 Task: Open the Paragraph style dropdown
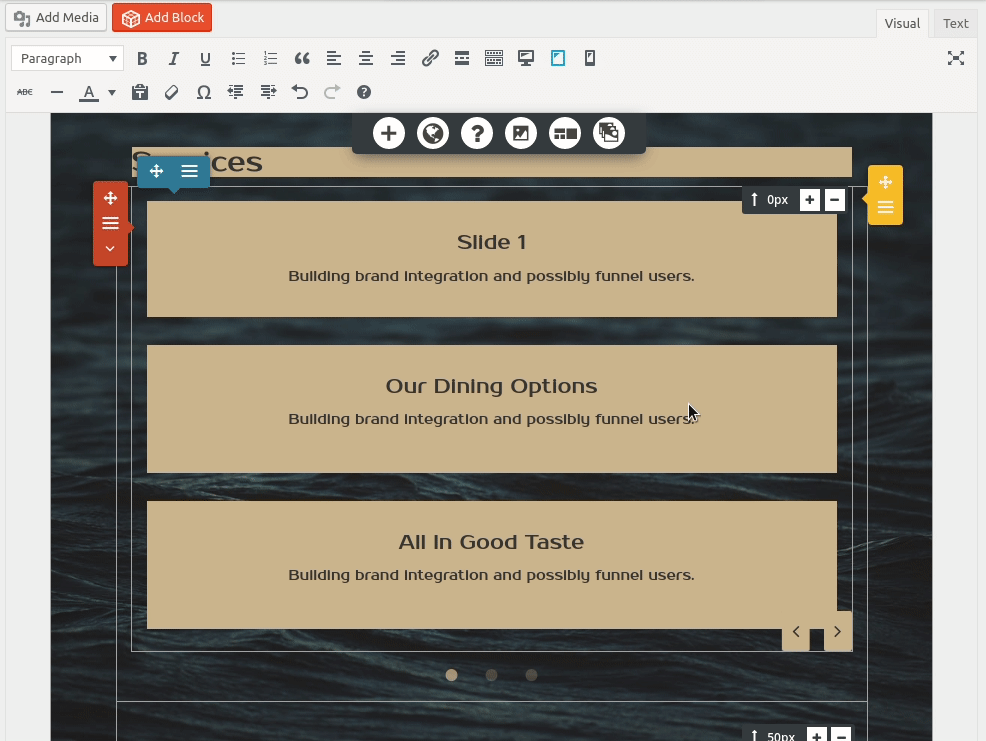pos(66,58)
